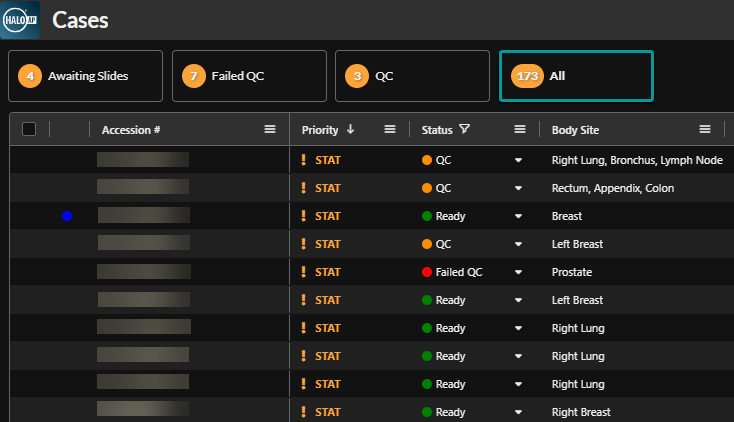Screen dimensions: 734x422
Task: Select the Right Lung, Bronchus, Lymph Node row
Action: point(636,160)
